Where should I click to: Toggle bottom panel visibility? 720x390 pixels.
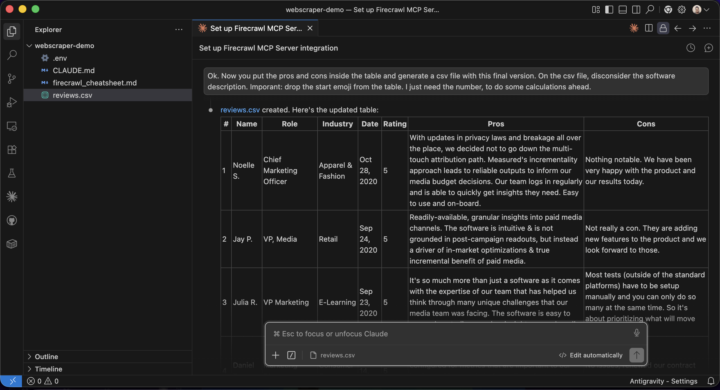[623, 9]
